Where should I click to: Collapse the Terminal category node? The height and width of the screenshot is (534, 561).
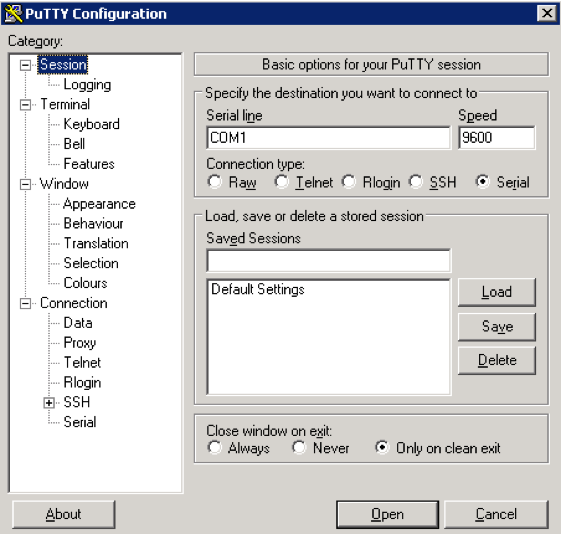click(25, 105)
